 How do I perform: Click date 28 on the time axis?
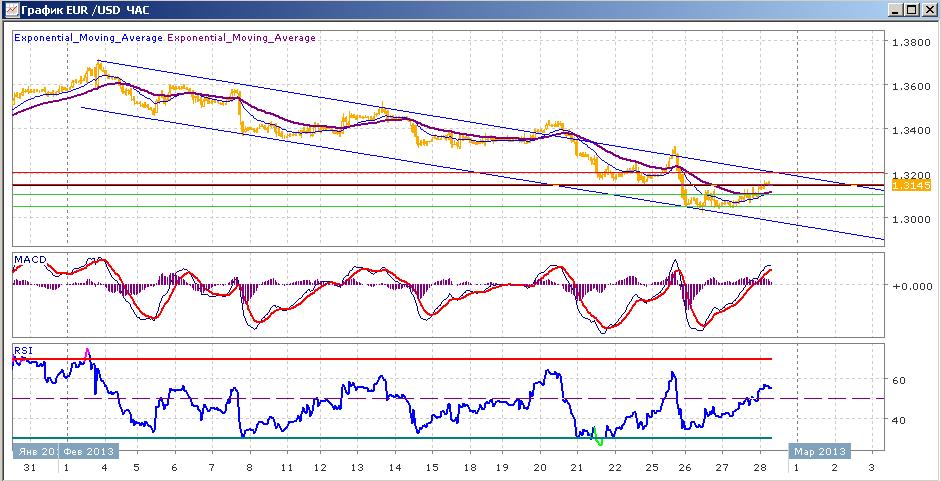[759, 468]
